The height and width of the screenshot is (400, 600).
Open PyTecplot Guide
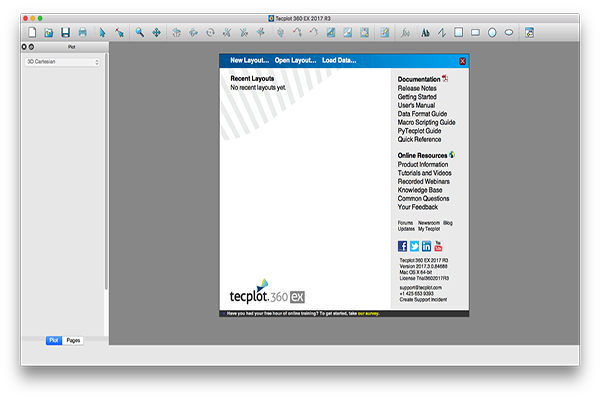pos(419,131)
